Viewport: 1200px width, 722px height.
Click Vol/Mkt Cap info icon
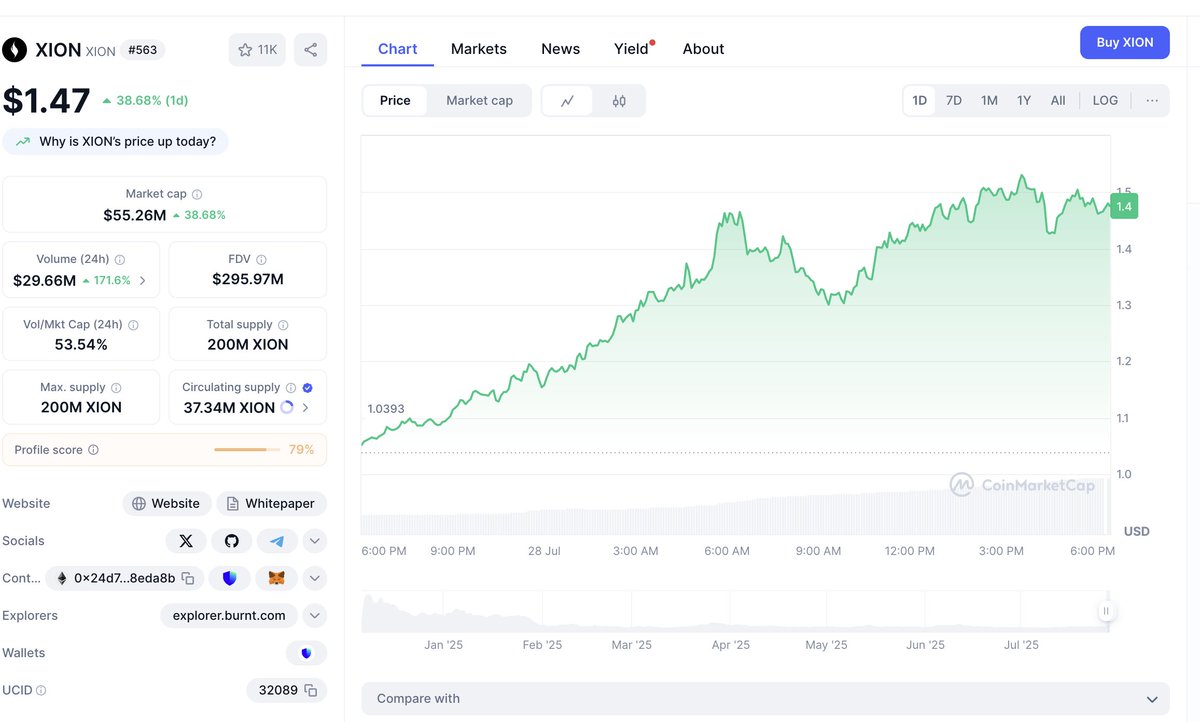click(x=133, y=325)
